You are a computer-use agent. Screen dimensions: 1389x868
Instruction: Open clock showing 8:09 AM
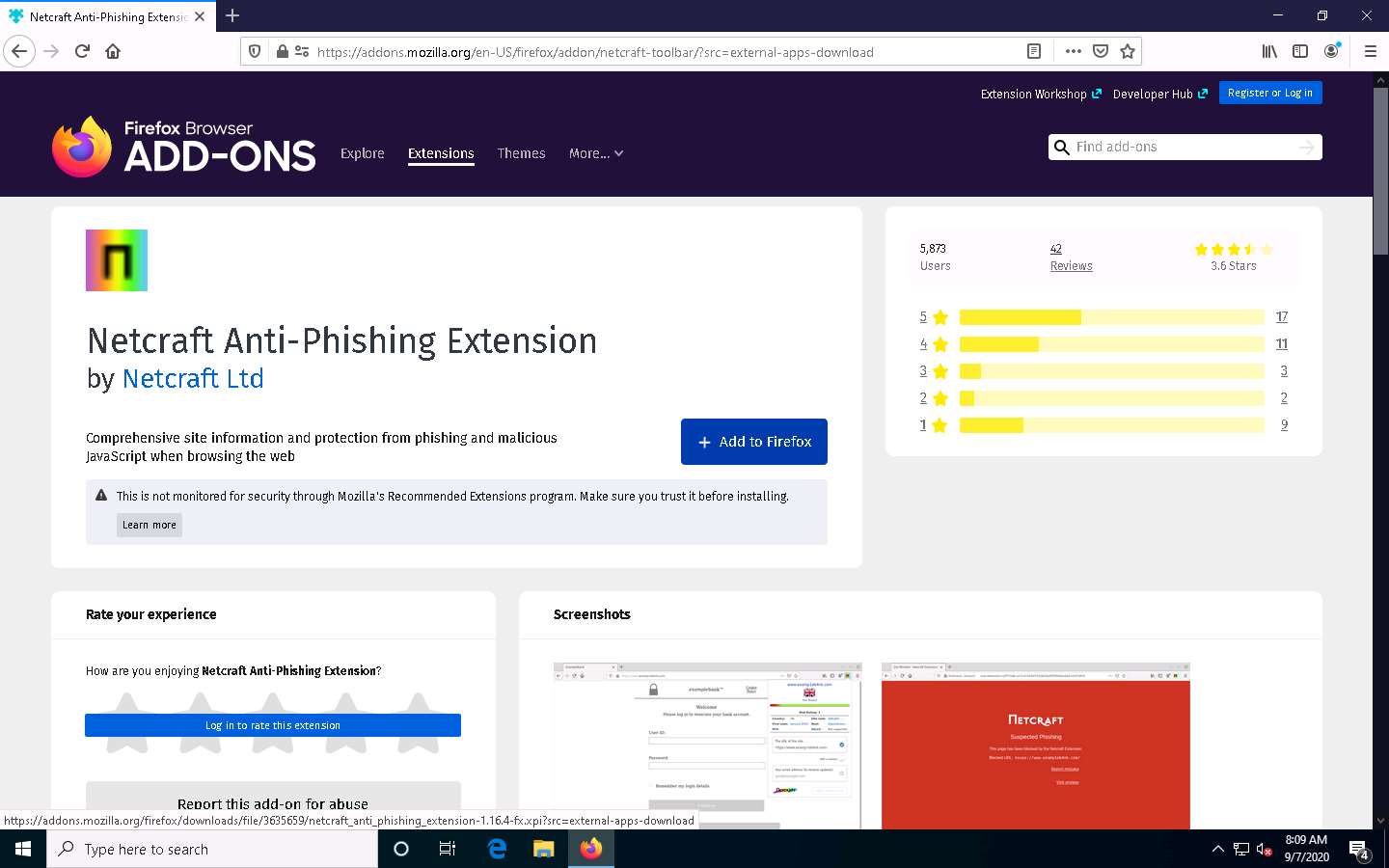[1306, 849]
